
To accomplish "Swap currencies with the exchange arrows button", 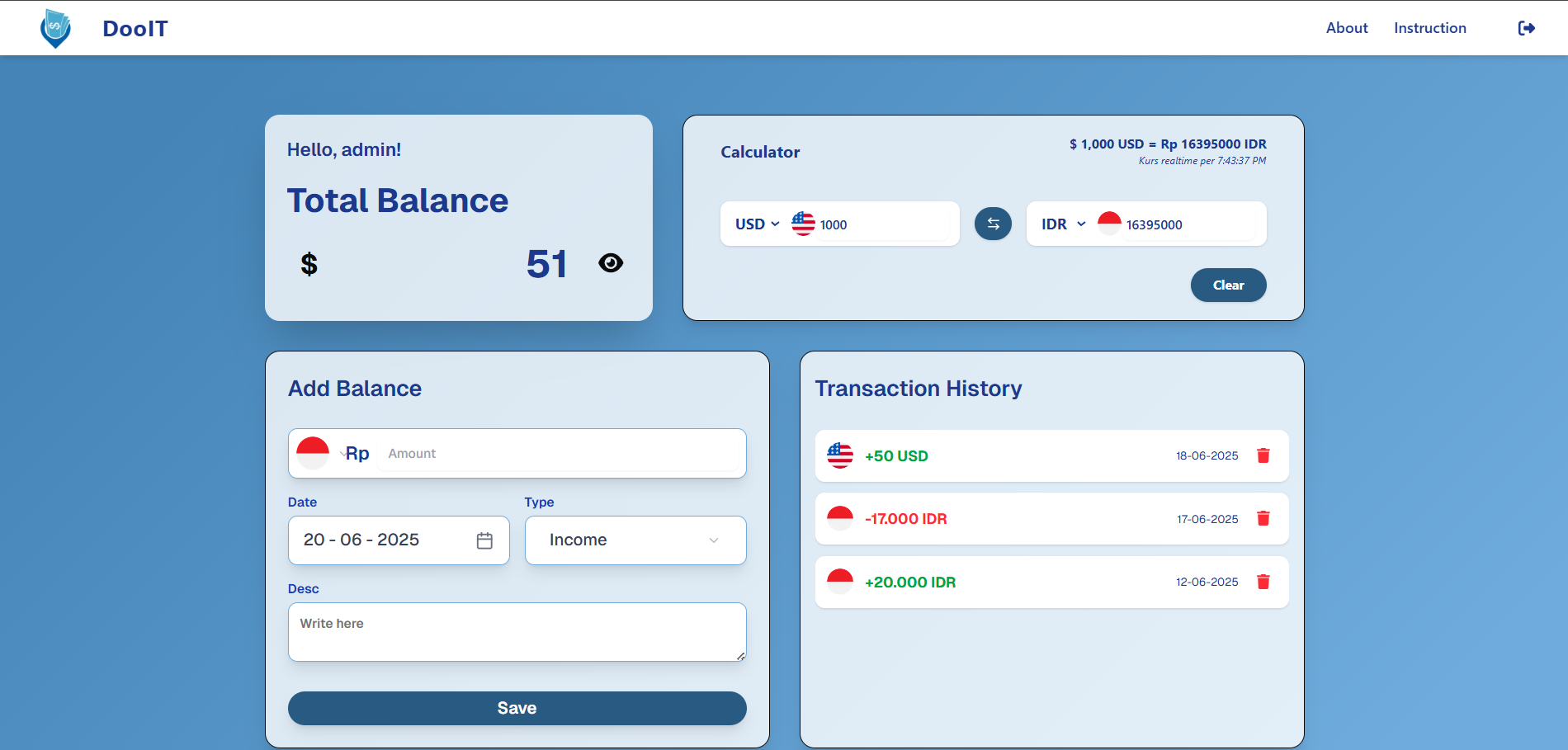I will [x=993, y=224].
